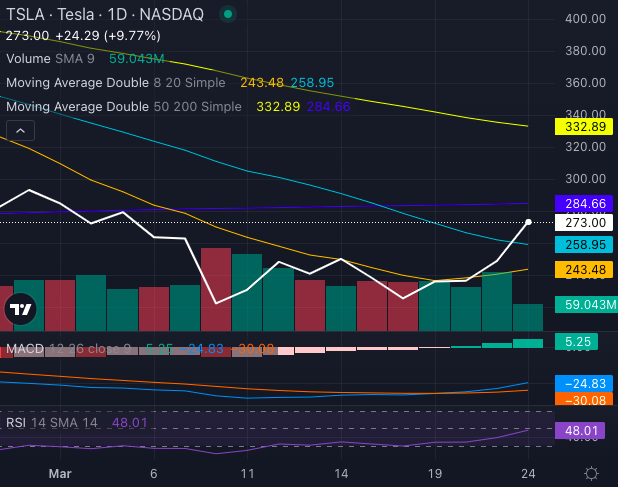
Task: Select the RSI 14 indicator legend
Action: coord(50,422)
